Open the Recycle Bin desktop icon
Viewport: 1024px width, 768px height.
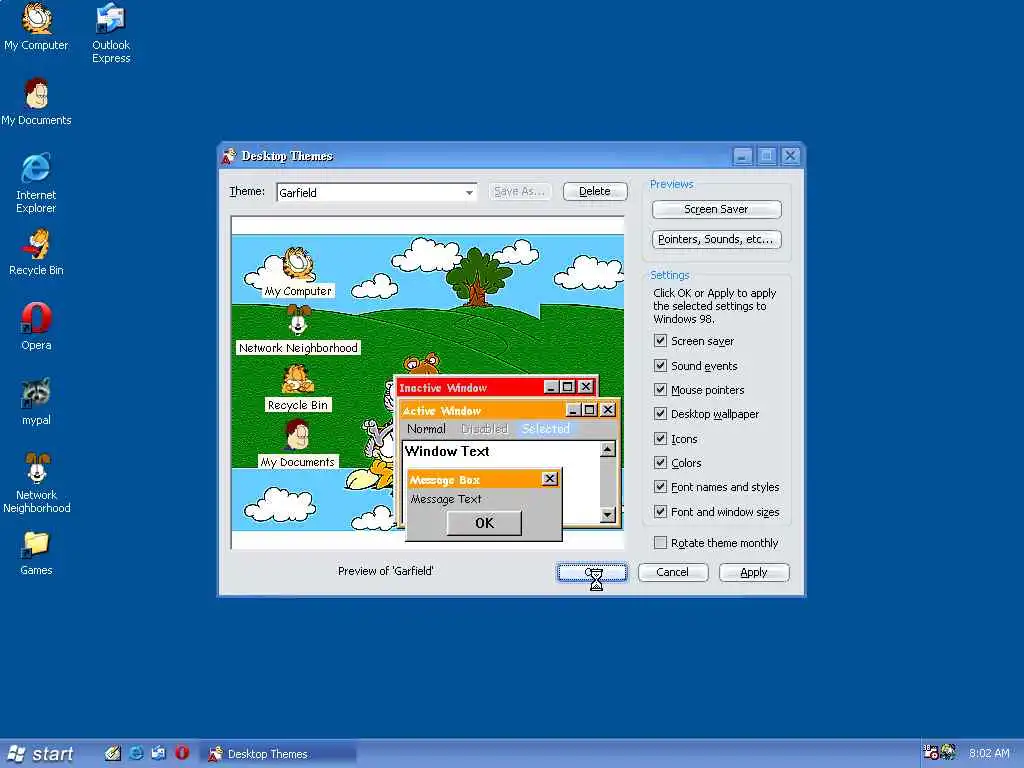pos(37,252)
